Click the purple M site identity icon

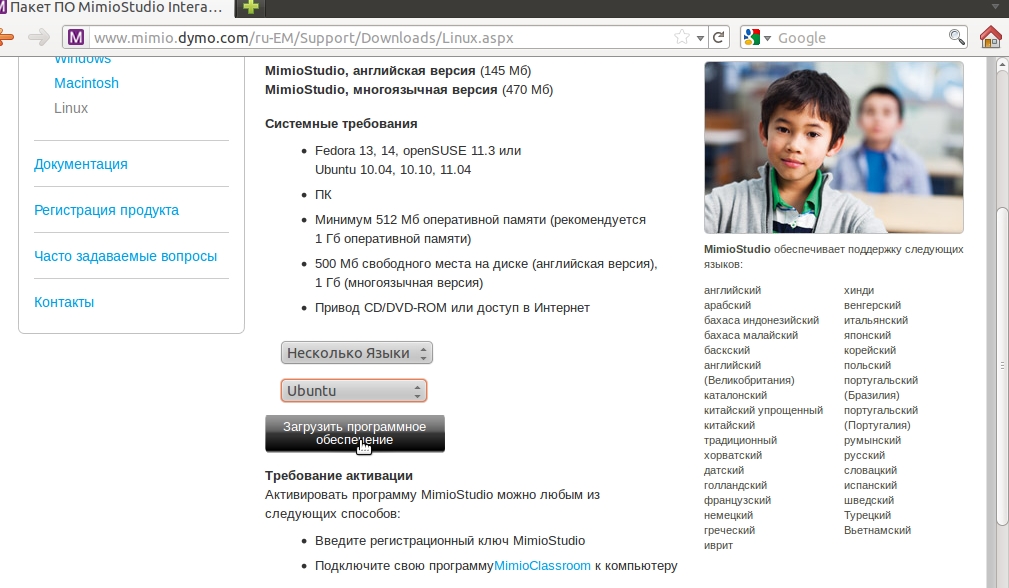click(76, 37)
